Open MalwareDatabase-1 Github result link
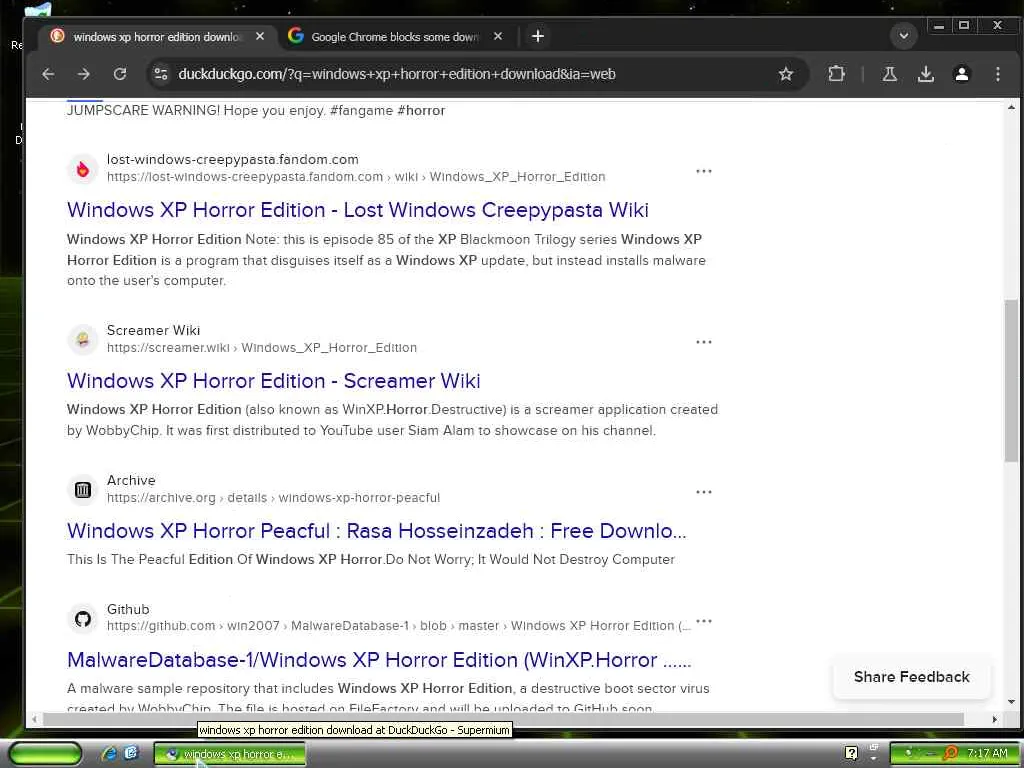 pyautogui.click(x=379, y=660)
